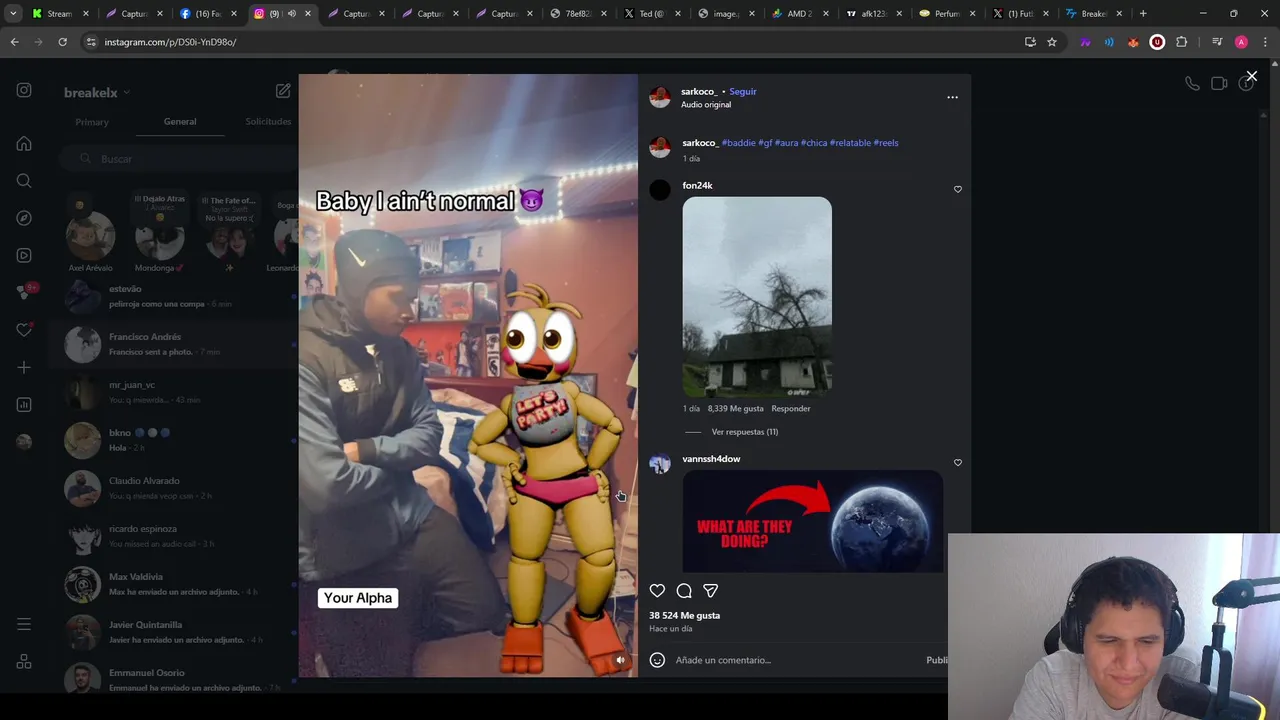Start video call camera icon
The height and width of the screenshot is (720, 1280).
click(1219, 83)
